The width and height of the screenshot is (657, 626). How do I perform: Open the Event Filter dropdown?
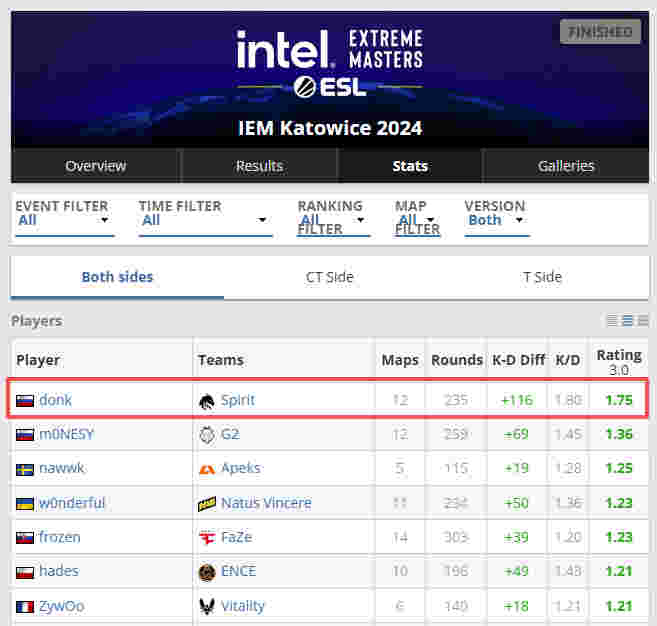pos(64,220)
